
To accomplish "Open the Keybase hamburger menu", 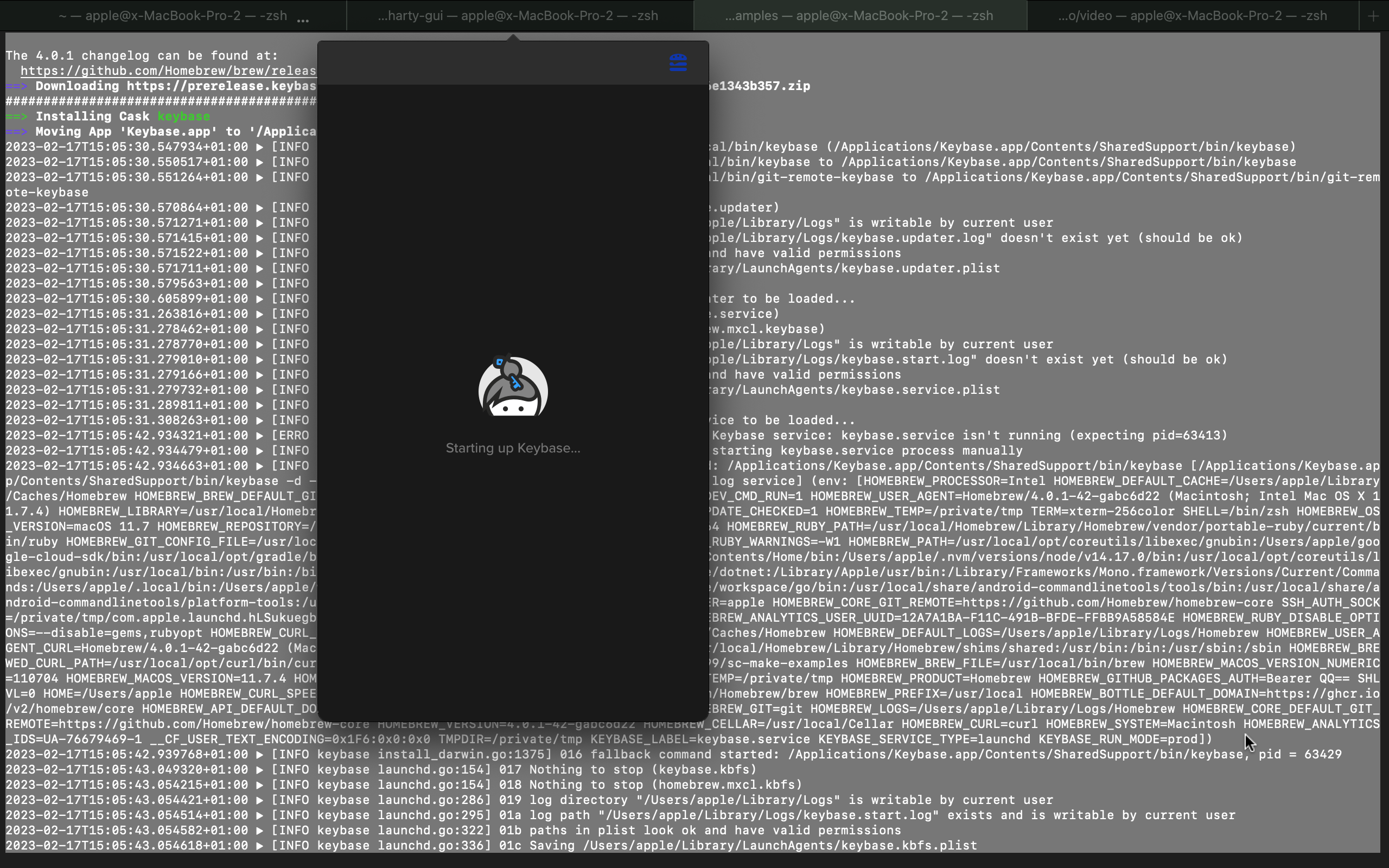I will [x=678, y=63].
